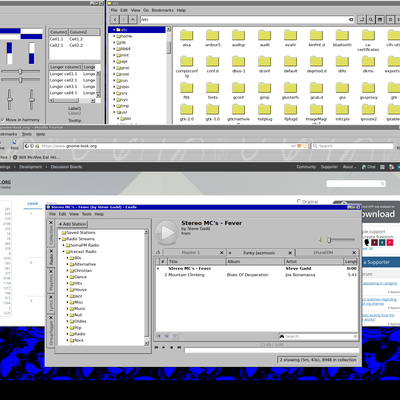Collapse the Icecast Radio node
Screen dimensions: 400x400
point(64,251)
